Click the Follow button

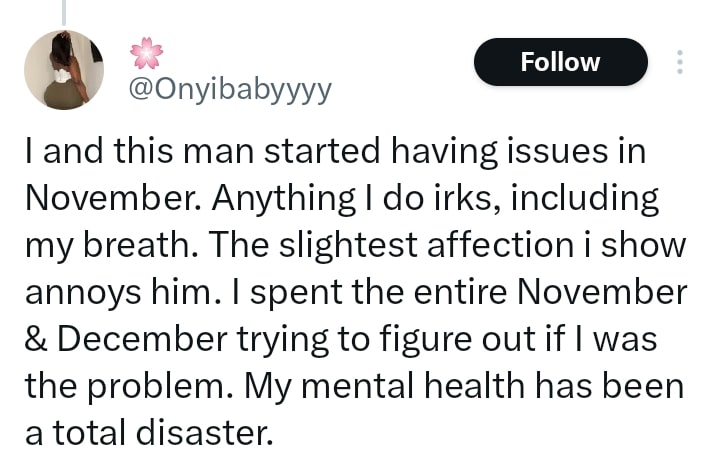point(560,62)
